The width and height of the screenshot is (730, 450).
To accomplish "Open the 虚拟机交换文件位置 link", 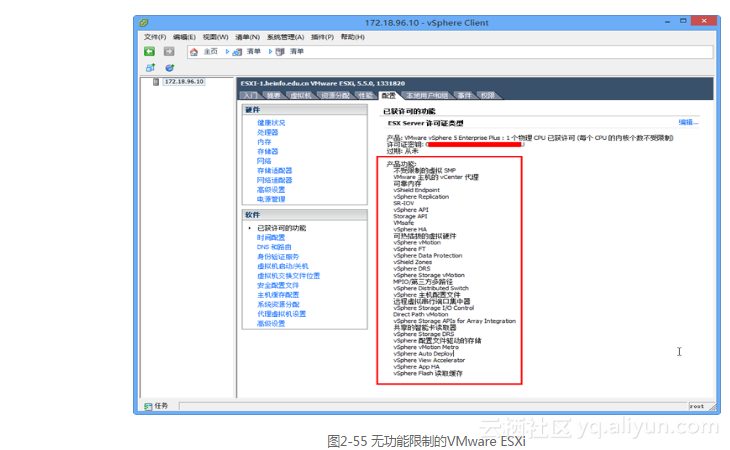I will pos(288,276).
